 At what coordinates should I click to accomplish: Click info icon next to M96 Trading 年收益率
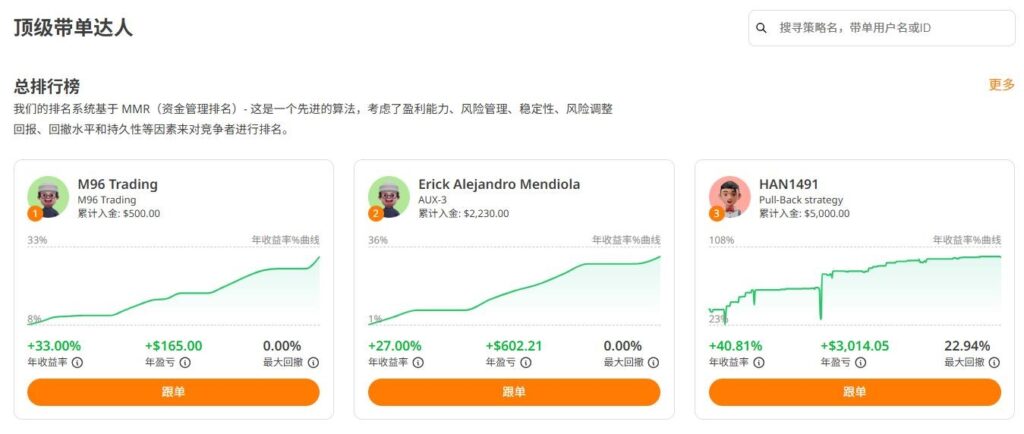pyautogui.click(x=77, y=362)
